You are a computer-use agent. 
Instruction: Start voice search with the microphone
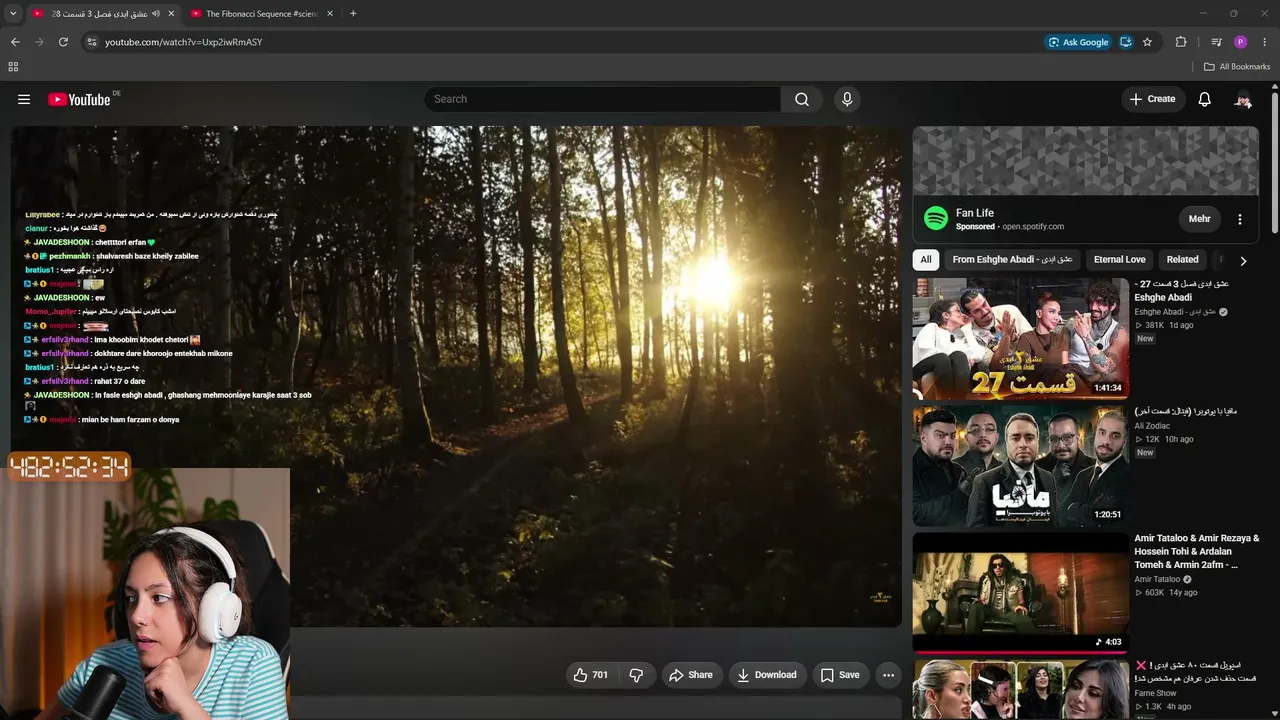(847, 99)
